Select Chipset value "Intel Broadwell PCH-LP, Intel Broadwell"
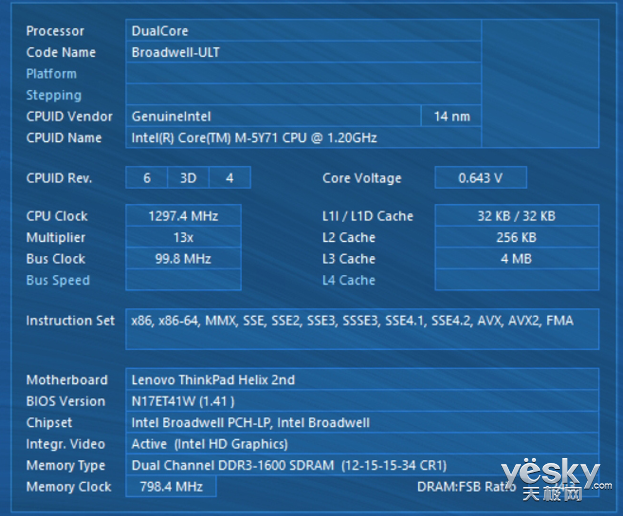The height and width of the screenshot is (516, 623). click(x=362, y=422)
